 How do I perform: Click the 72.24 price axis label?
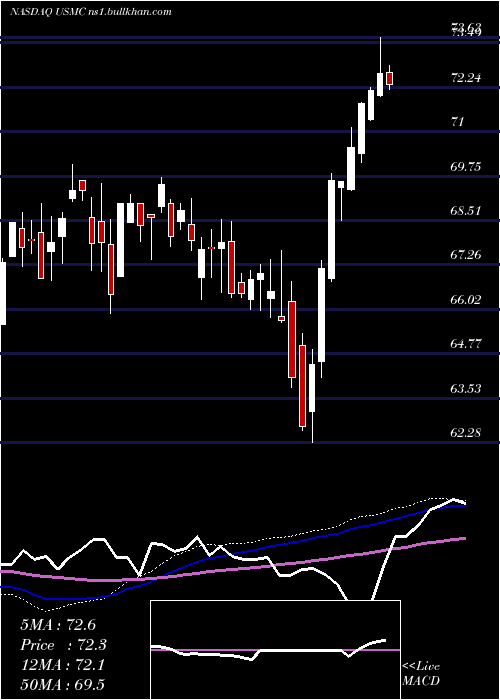466,78
